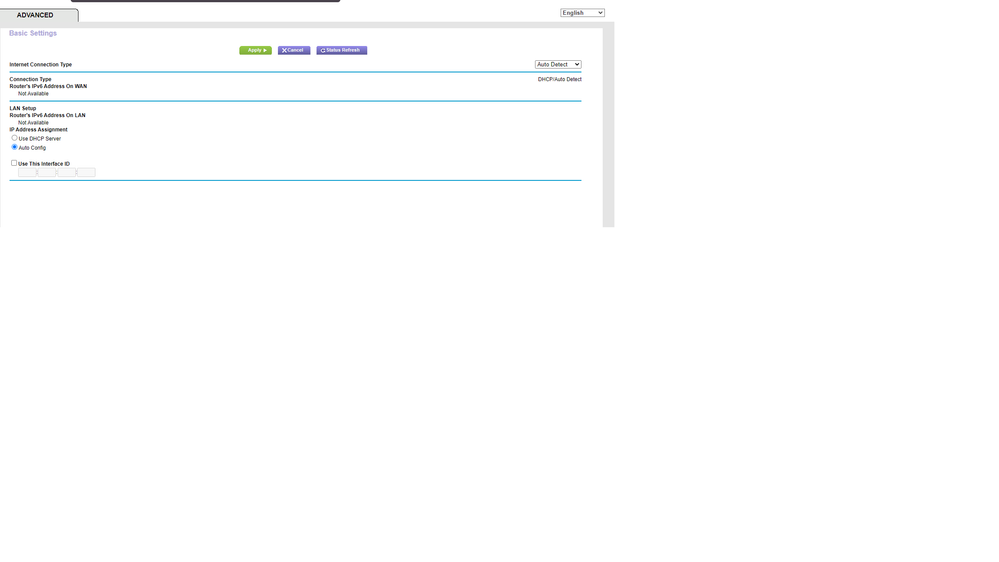
Task: Click the DHCP/Auto Detect connection type value
Action: [559, 80]
